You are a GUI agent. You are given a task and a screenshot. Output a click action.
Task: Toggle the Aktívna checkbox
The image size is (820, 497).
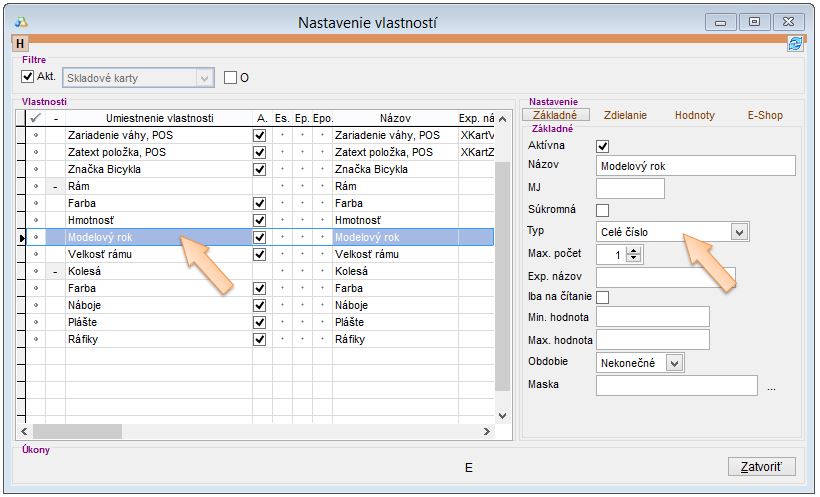[602, 146]
